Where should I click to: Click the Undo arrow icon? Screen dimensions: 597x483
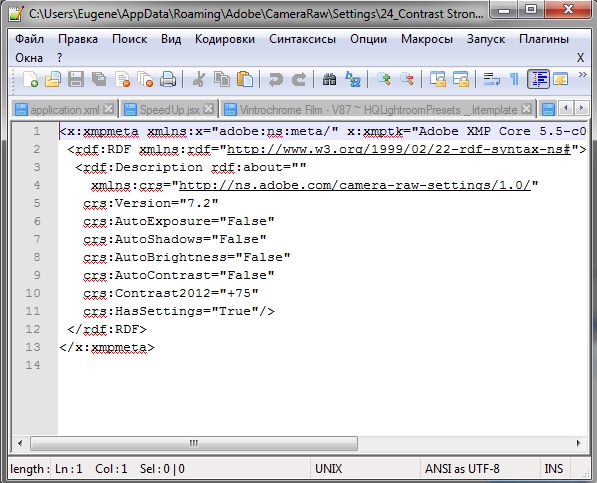tap(275, 80)
